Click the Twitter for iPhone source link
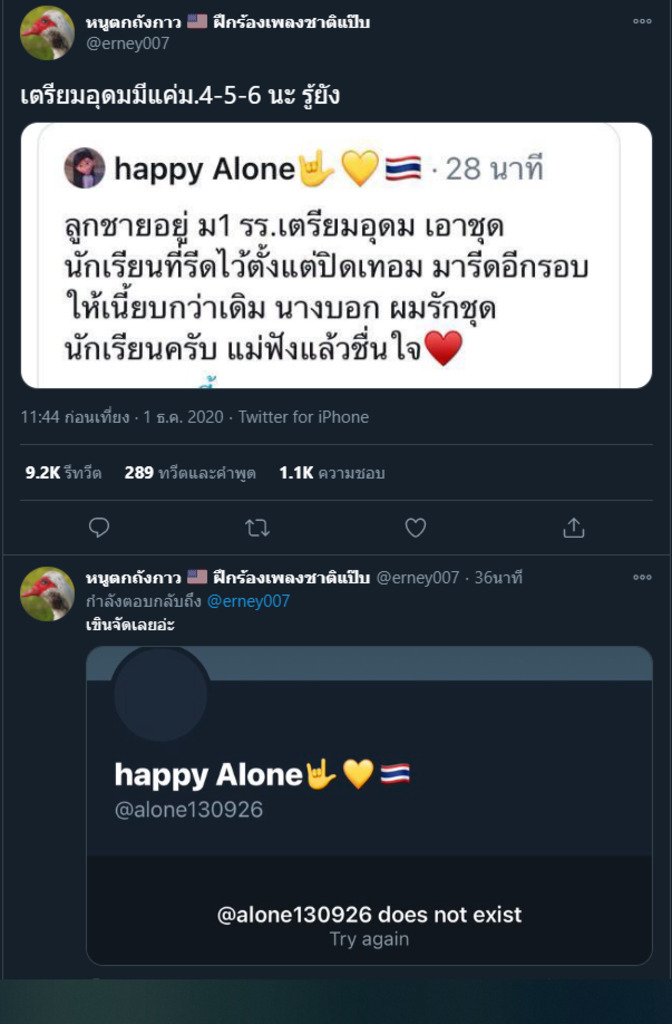The image size is (672, 1024). tap(304, 417)
